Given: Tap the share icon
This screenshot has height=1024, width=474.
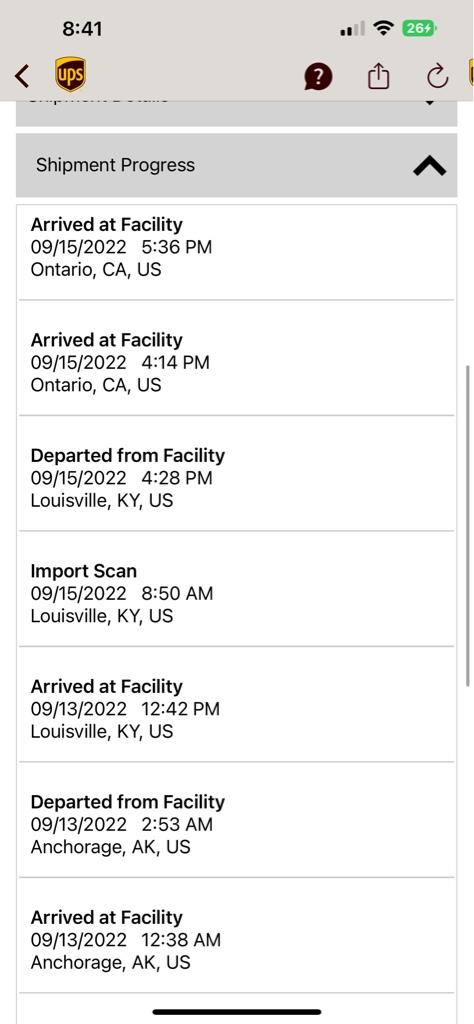Looking at the screenshot, I should [378, 76].
